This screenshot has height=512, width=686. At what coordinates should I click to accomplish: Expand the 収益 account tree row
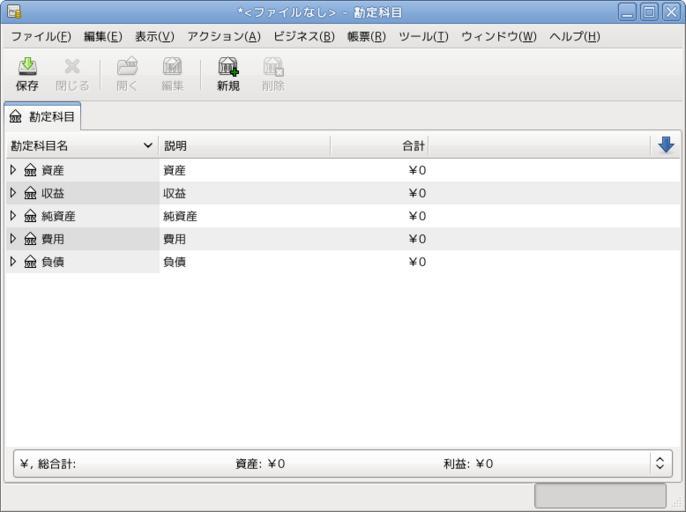tap(13, 193)
